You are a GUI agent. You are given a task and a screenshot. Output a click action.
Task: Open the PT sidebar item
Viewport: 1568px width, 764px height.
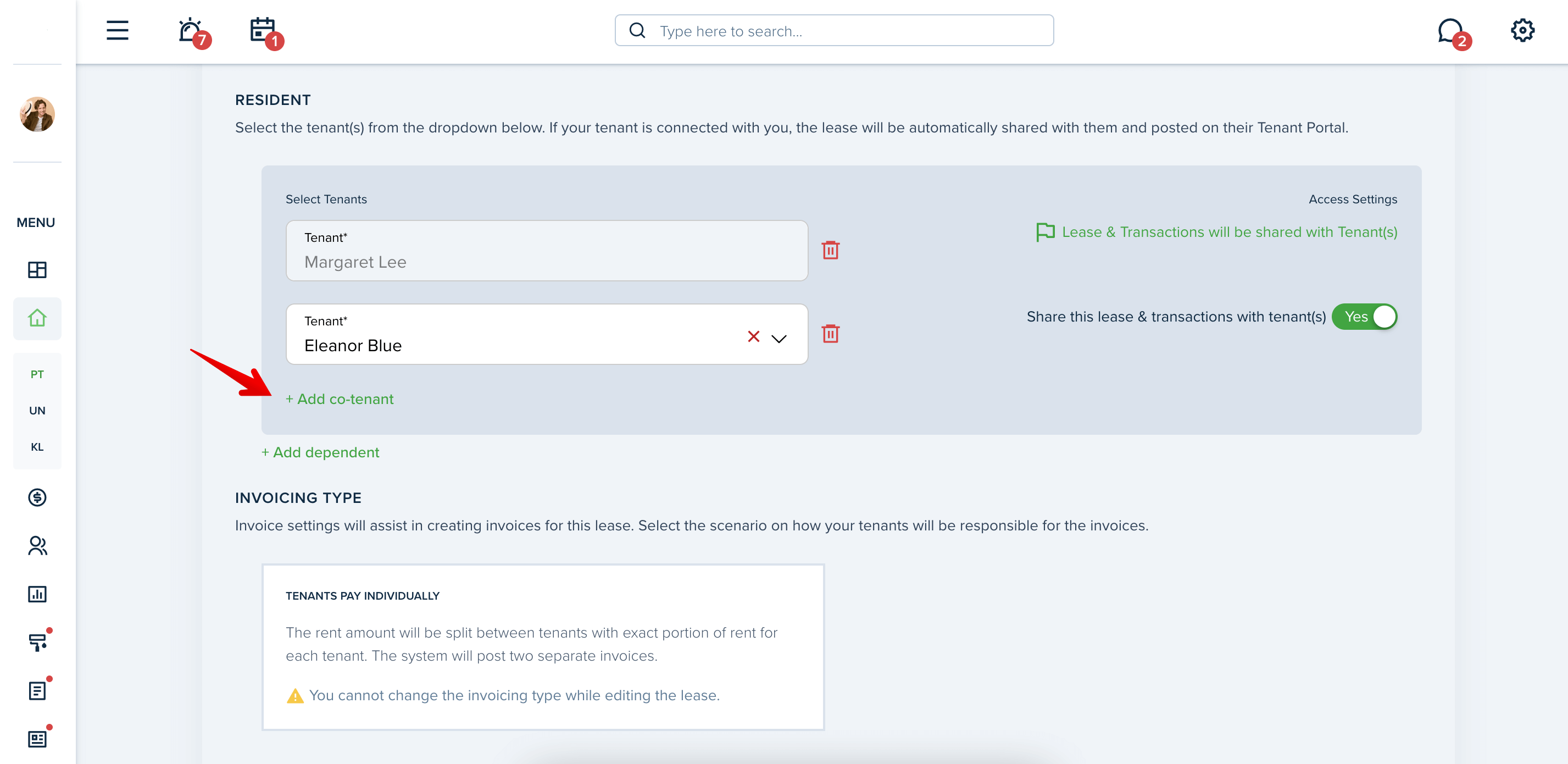[x=37, y=374]
